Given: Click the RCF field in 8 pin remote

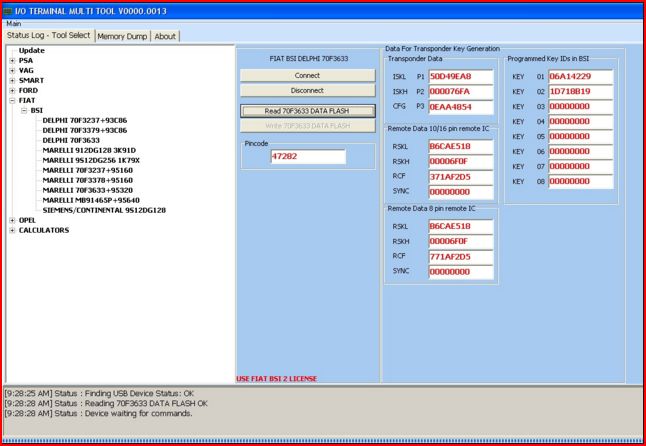Looking at the screenshot, I should [461, 257].
